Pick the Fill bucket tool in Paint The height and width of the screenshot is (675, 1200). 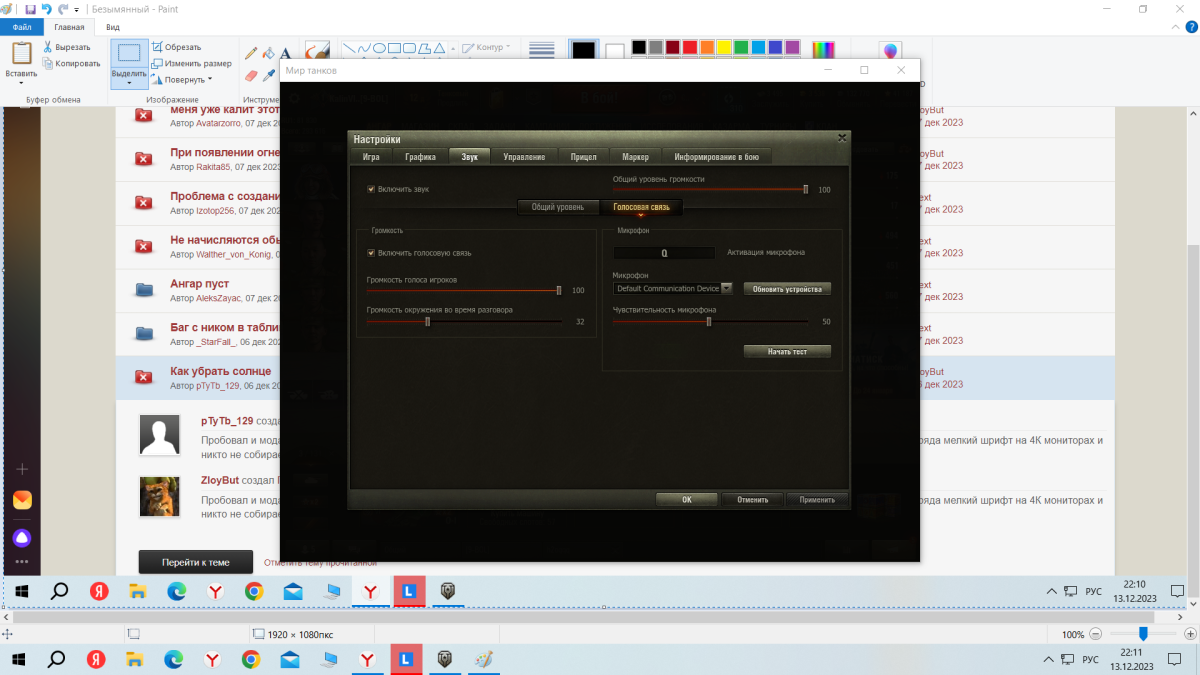pos(268,53)
